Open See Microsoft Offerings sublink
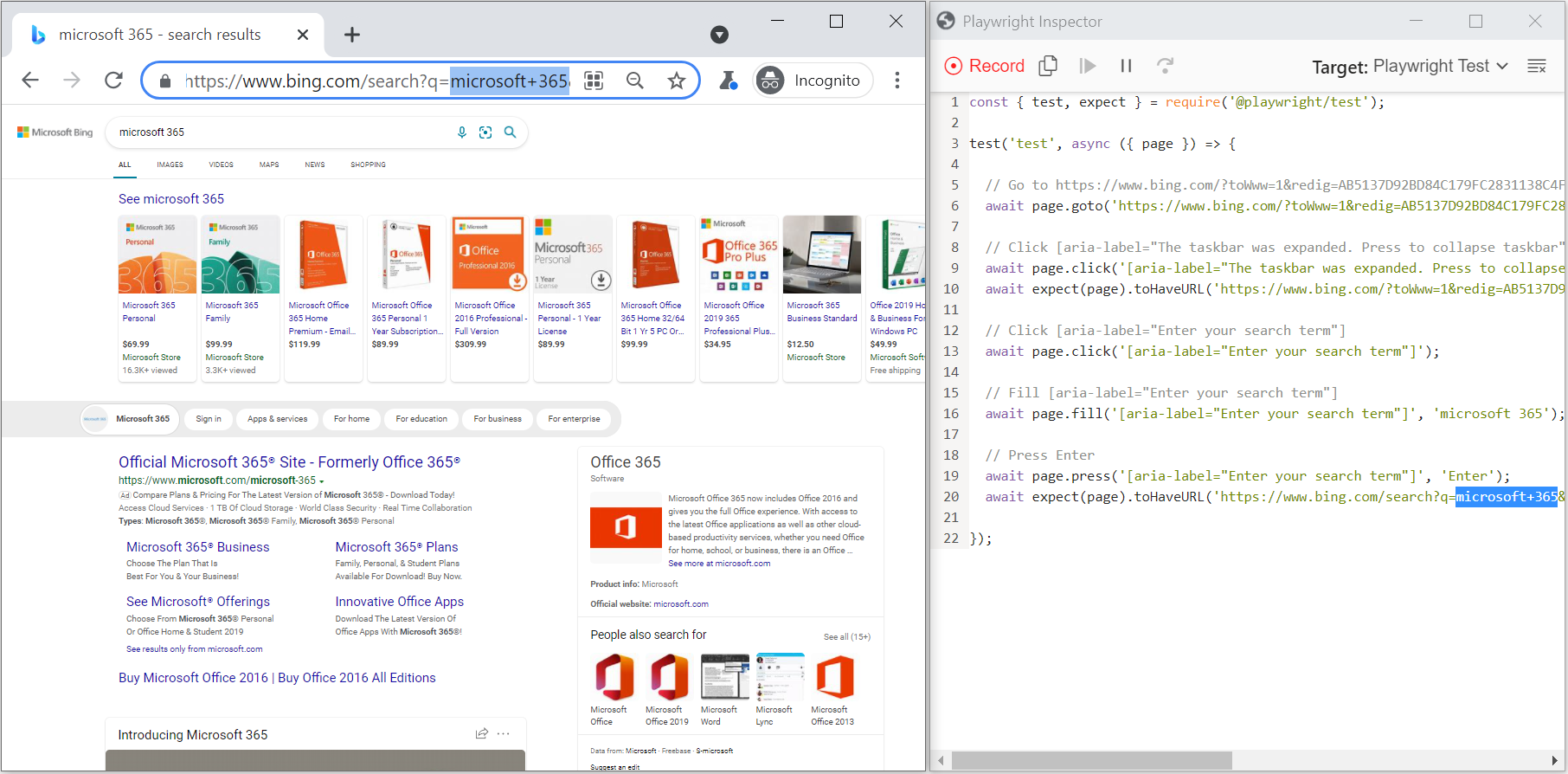The image size is (1568, 774). 198,602
